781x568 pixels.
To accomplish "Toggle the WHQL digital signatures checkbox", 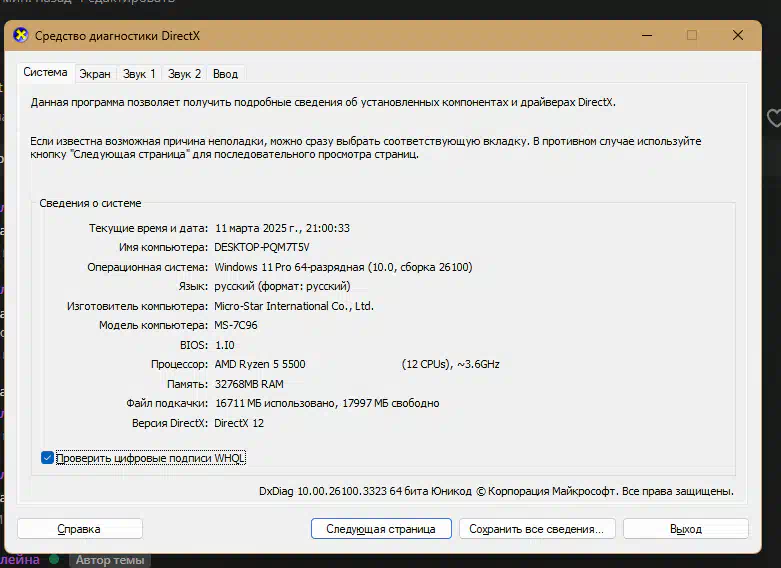I will point(47,457).
